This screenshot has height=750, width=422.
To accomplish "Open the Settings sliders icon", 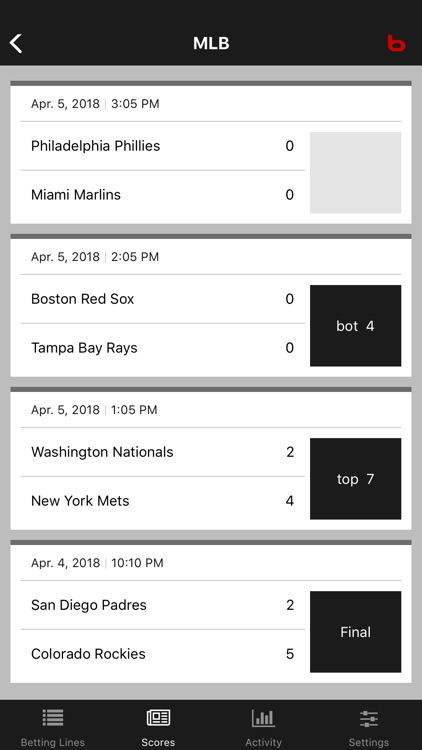I will pos(368,718).
